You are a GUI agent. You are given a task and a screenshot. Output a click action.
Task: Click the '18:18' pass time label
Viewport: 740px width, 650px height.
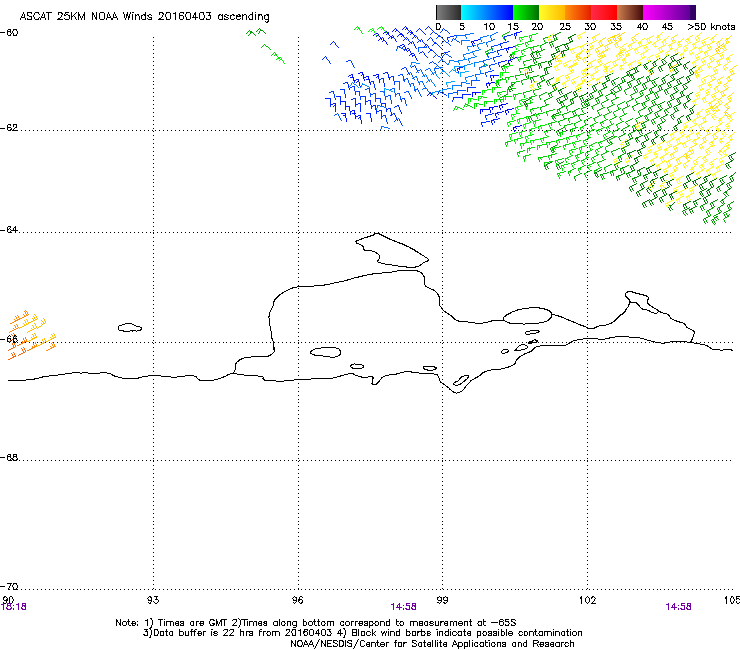(x=14, y=607)
